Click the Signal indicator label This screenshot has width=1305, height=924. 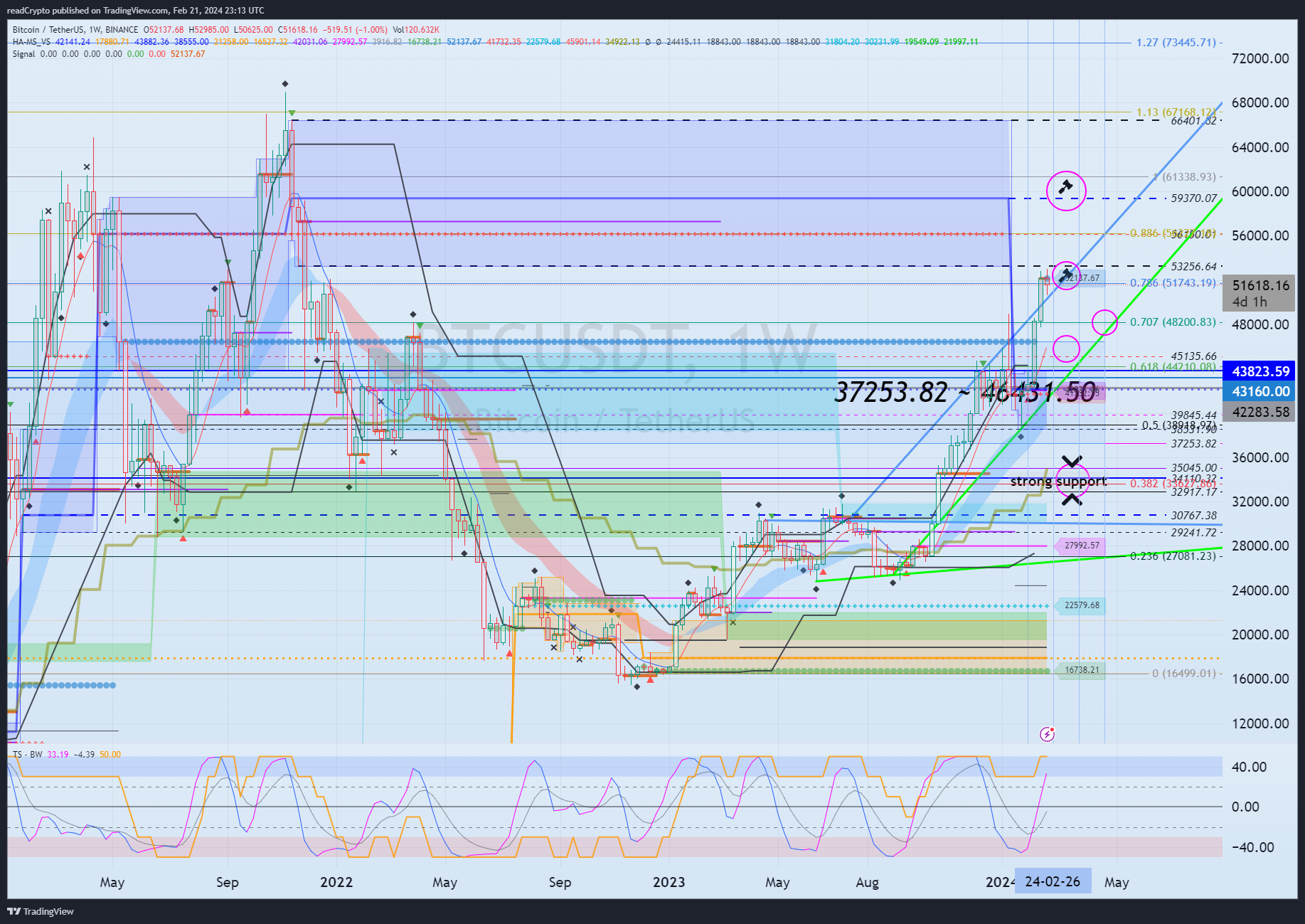tap(23, 54)
